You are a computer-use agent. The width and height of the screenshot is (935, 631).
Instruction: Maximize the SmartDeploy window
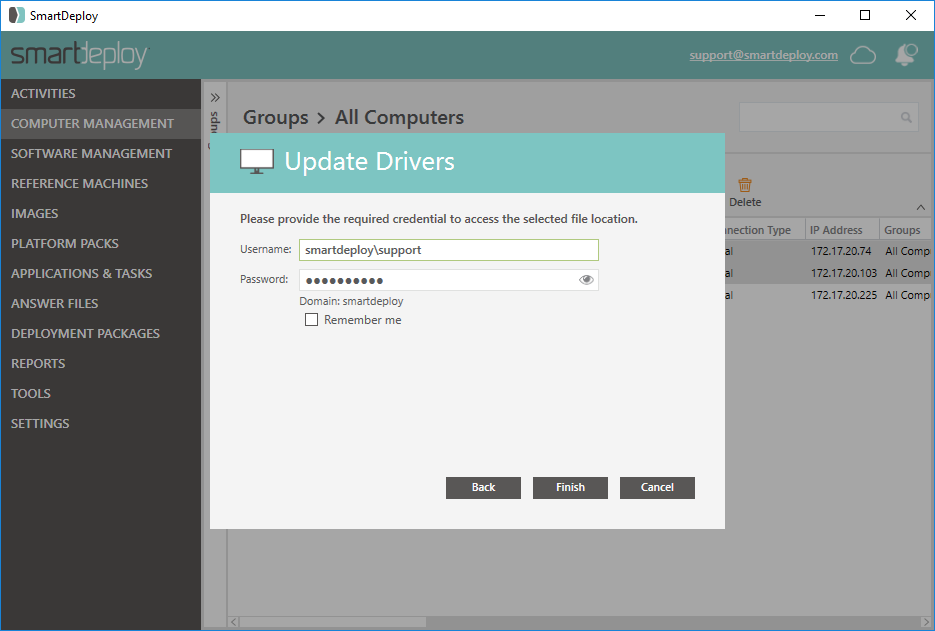[865, 16]
